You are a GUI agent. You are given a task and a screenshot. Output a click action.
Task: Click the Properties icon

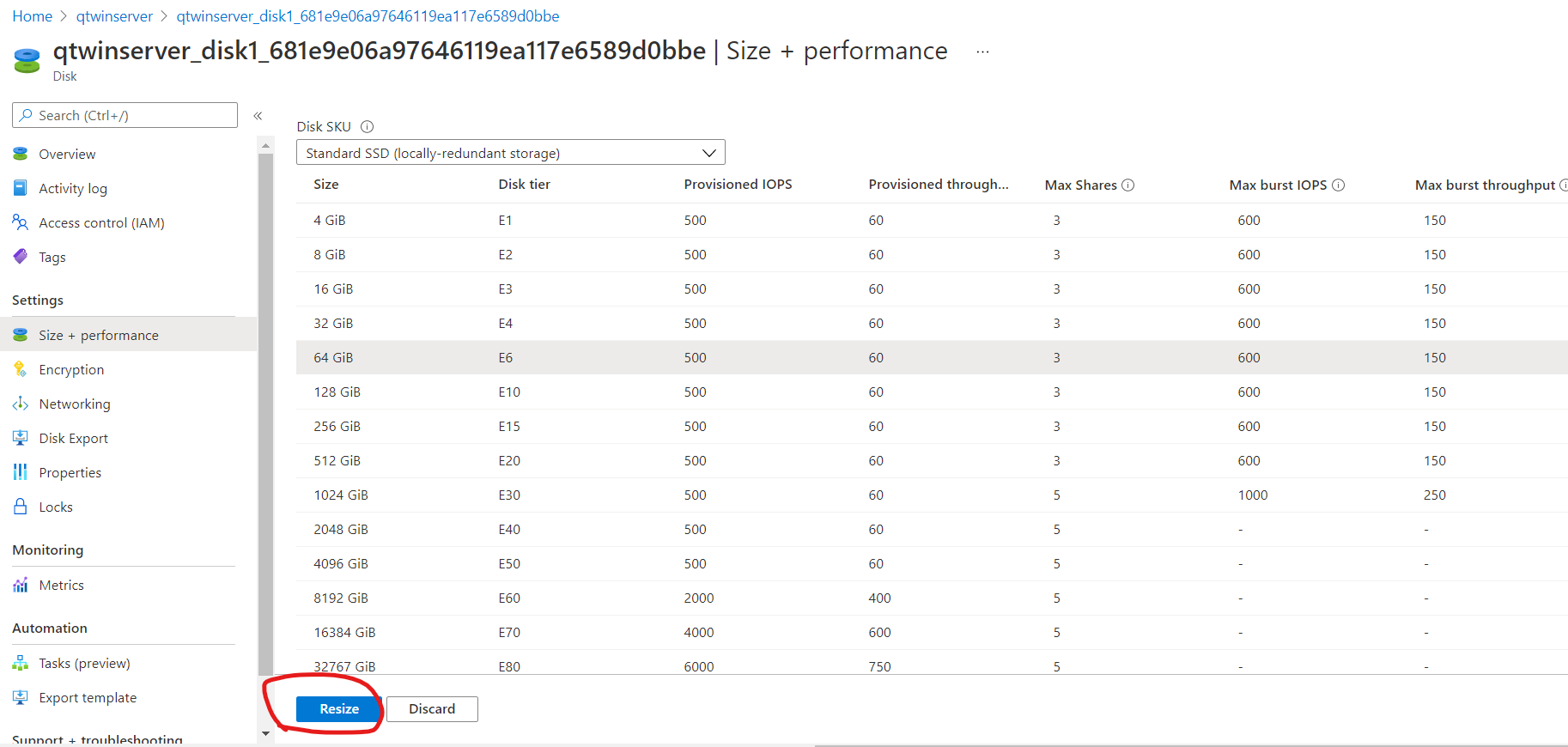[x=21, y=472]
